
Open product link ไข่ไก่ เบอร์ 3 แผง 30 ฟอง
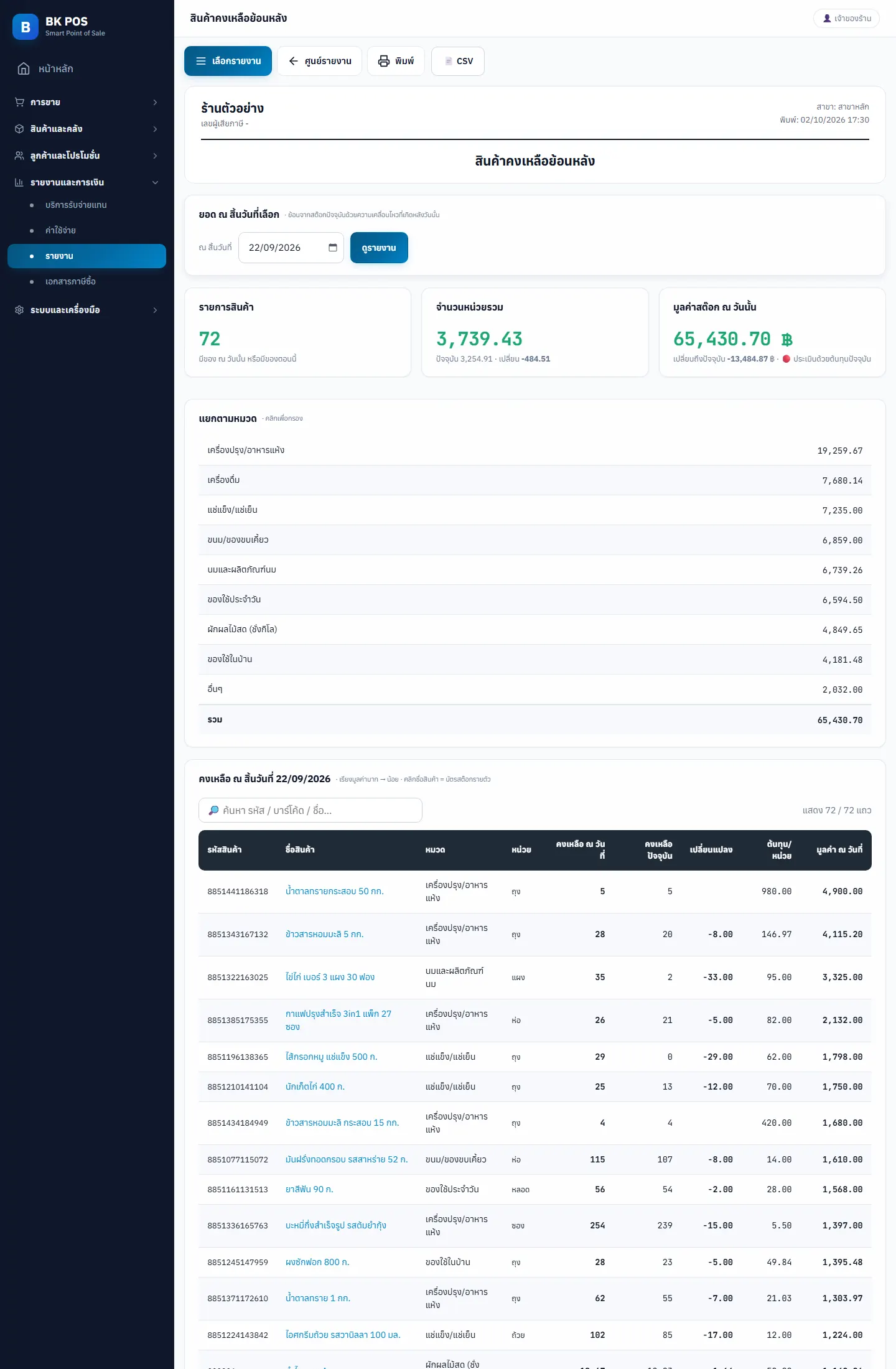click(330, 977)
